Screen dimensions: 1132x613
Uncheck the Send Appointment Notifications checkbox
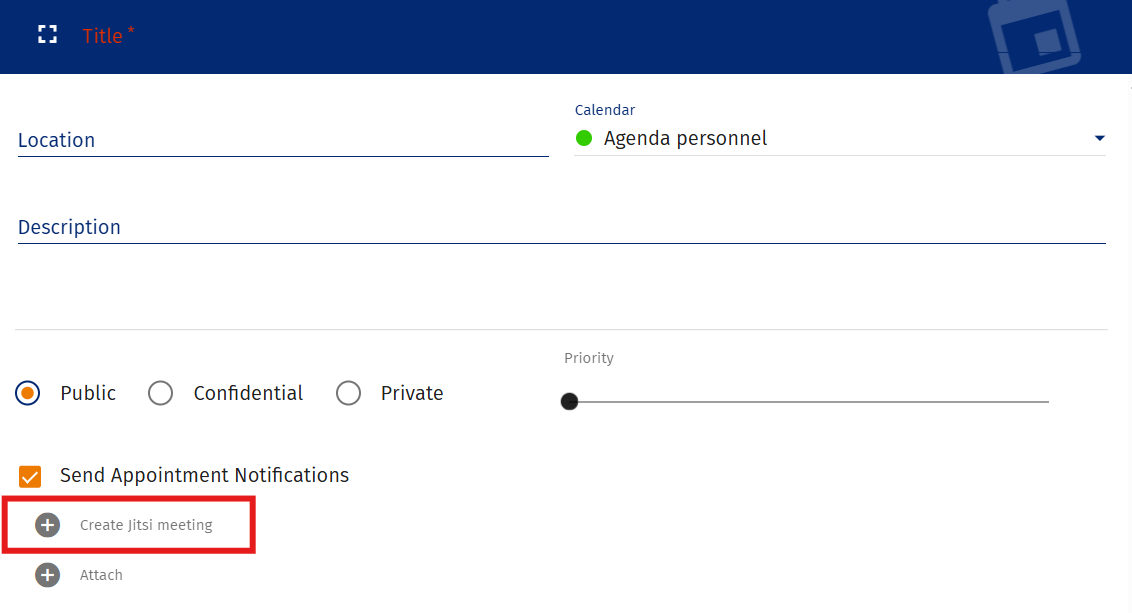pos(30,476)
